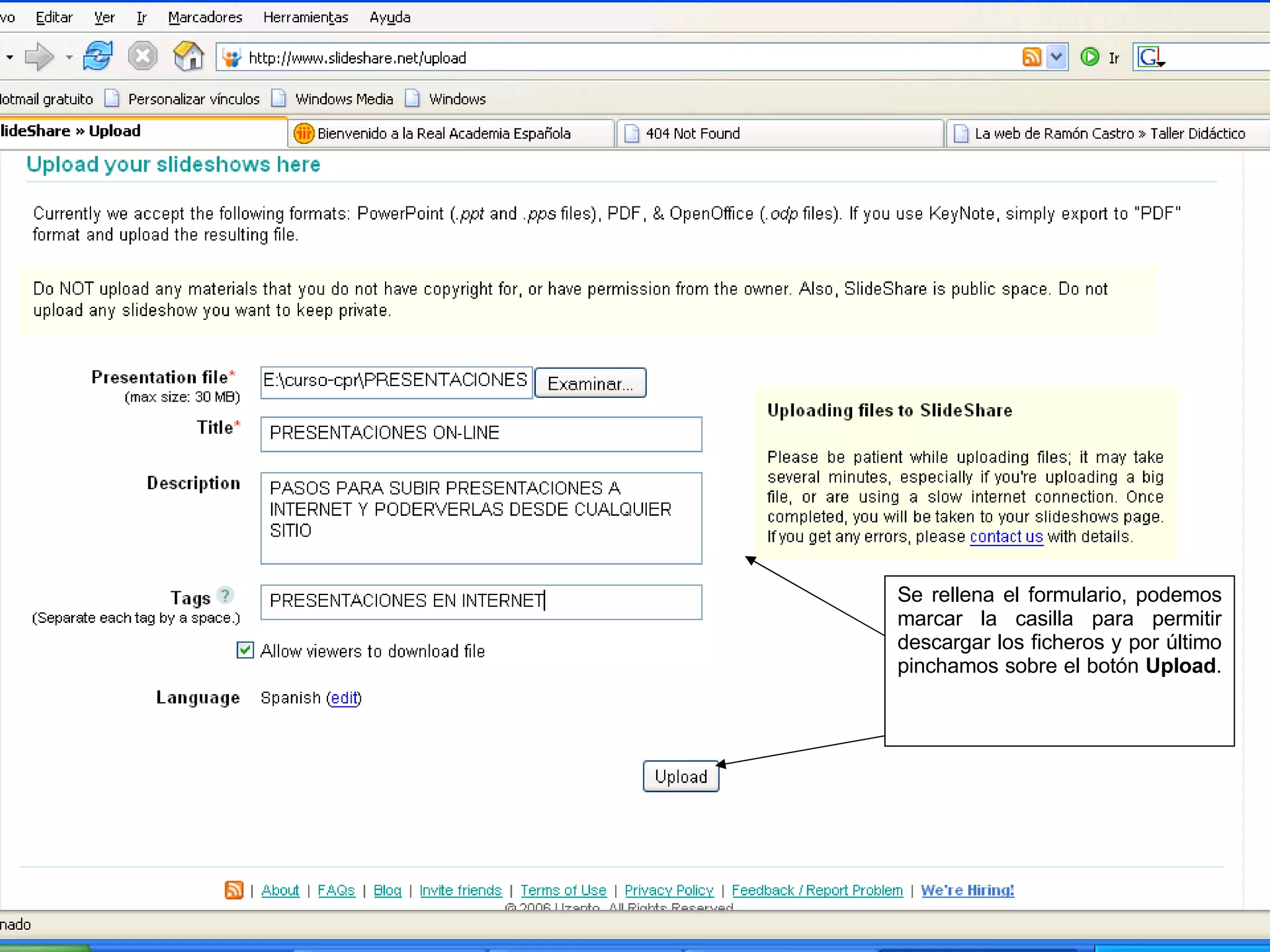Screen dimensions: 1270x952
Task: Open the Herramientas menu
Action: pos(305,17)
